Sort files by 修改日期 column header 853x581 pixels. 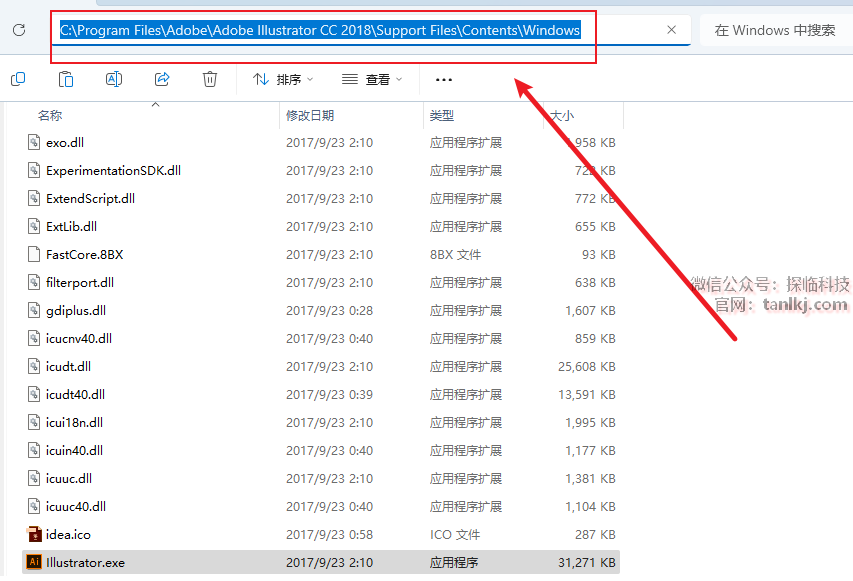310,116
